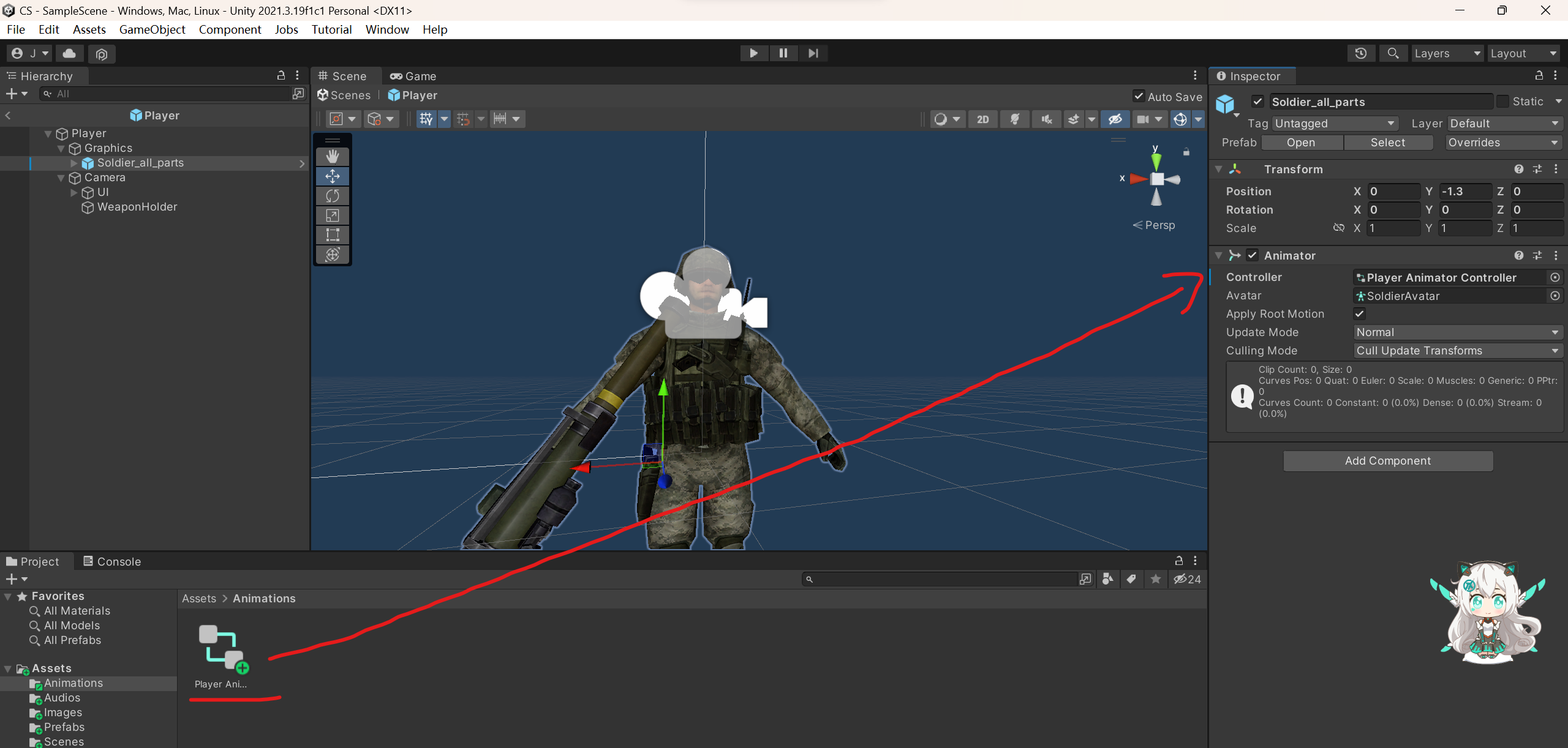Expand the UI tree node
The width and height of the screenshot is (1568, 748).
(74, 192)
